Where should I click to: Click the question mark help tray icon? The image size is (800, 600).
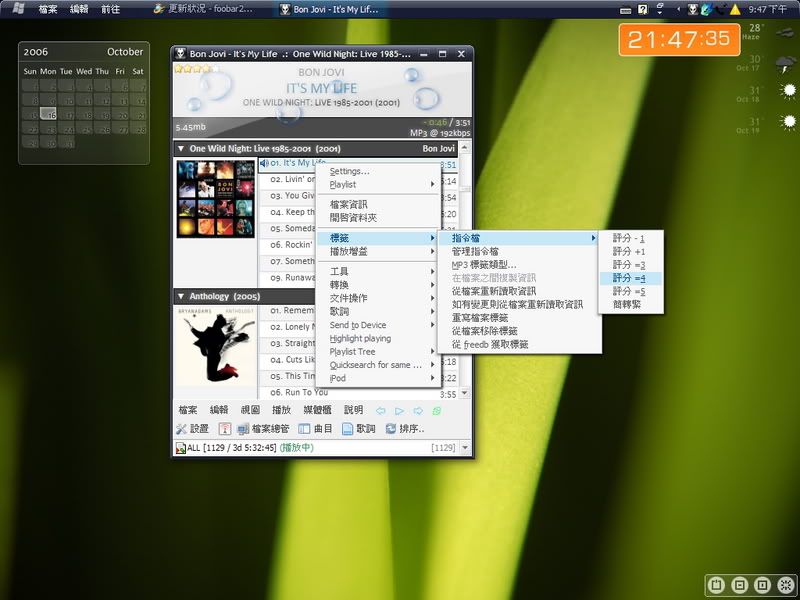[x=643, y=9]
